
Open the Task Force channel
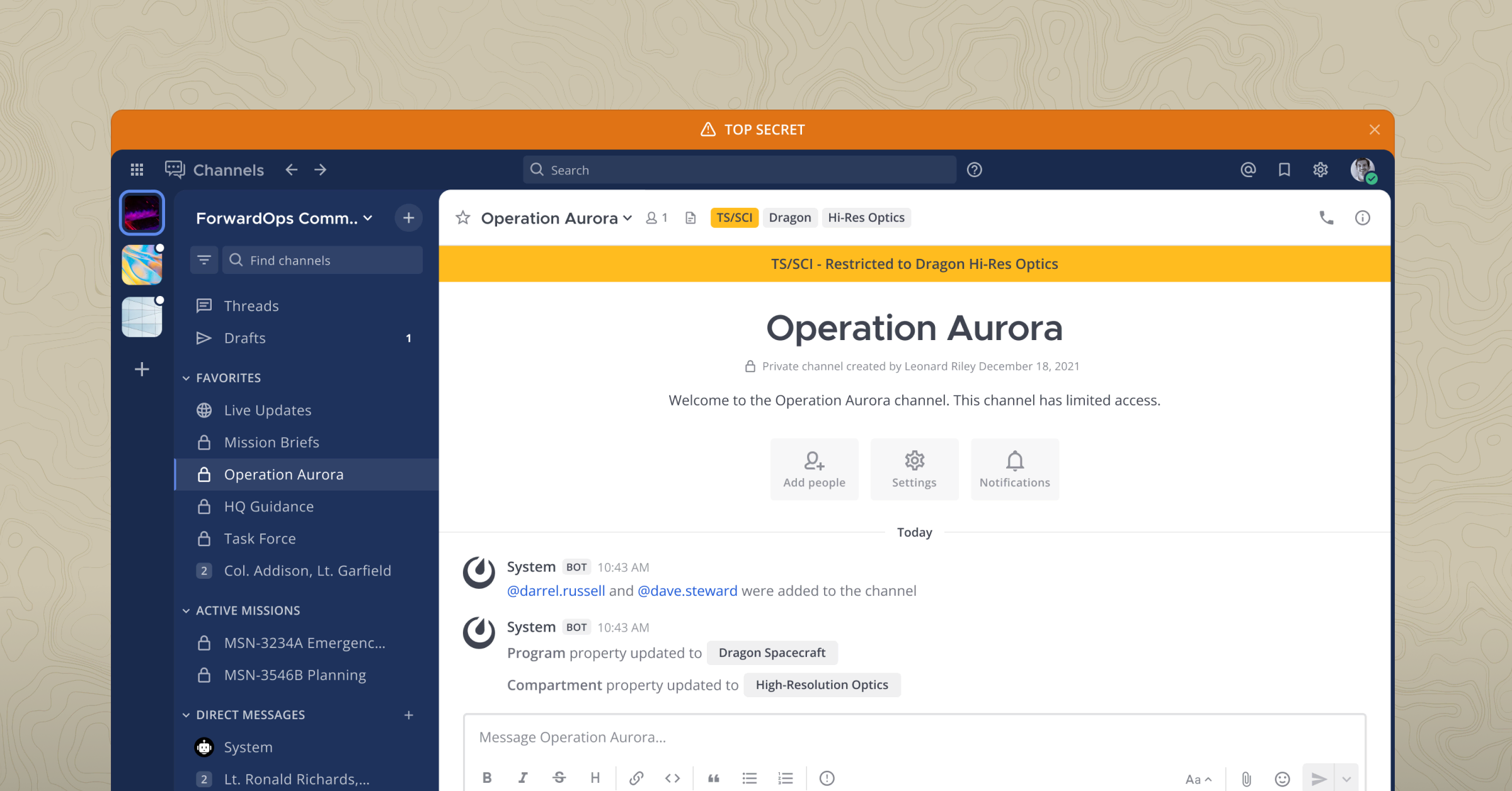tap(306, 538)
